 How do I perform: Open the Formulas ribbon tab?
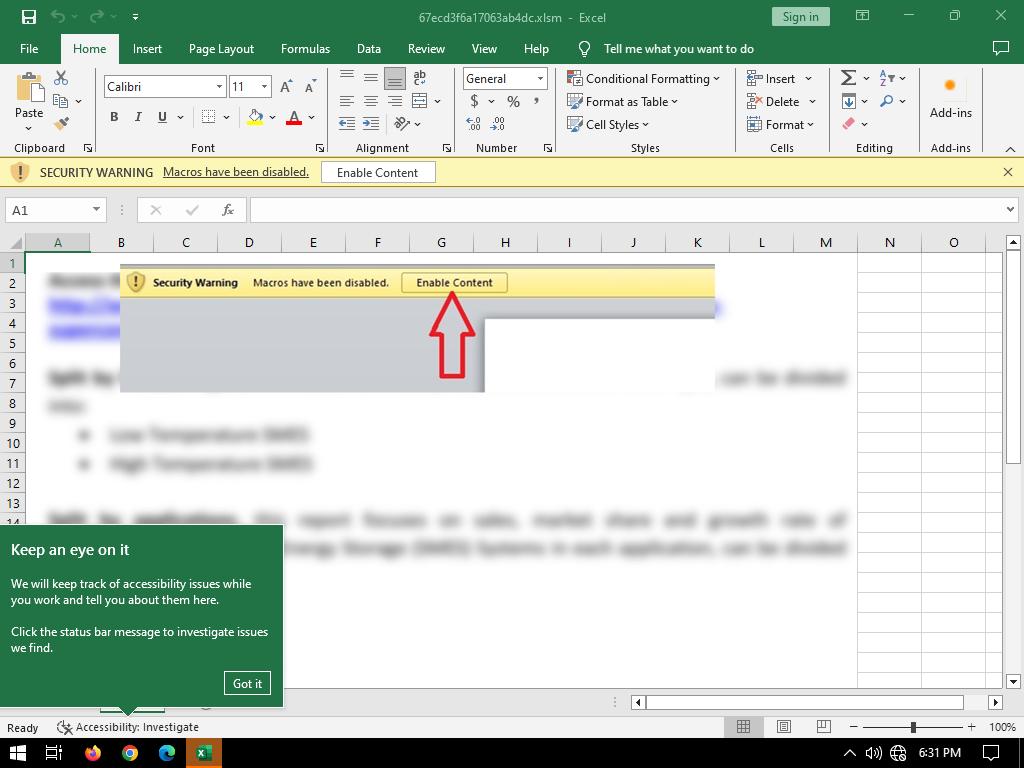(305, 48)
